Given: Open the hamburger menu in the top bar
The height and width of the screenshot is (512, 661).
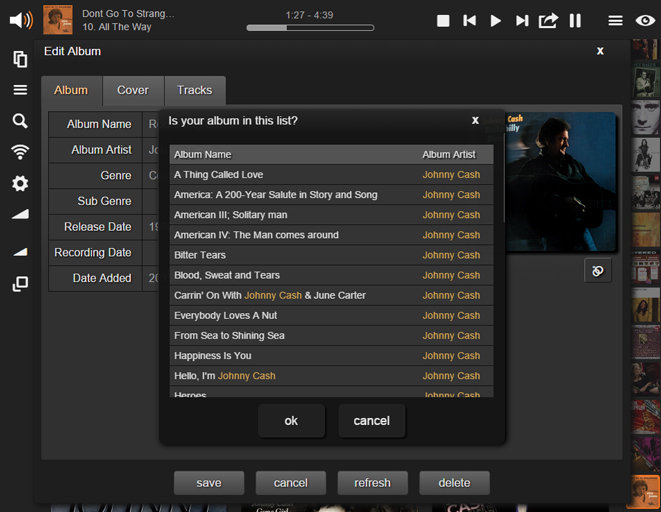Looking at the screenshot, I should [x=615, y=21].
